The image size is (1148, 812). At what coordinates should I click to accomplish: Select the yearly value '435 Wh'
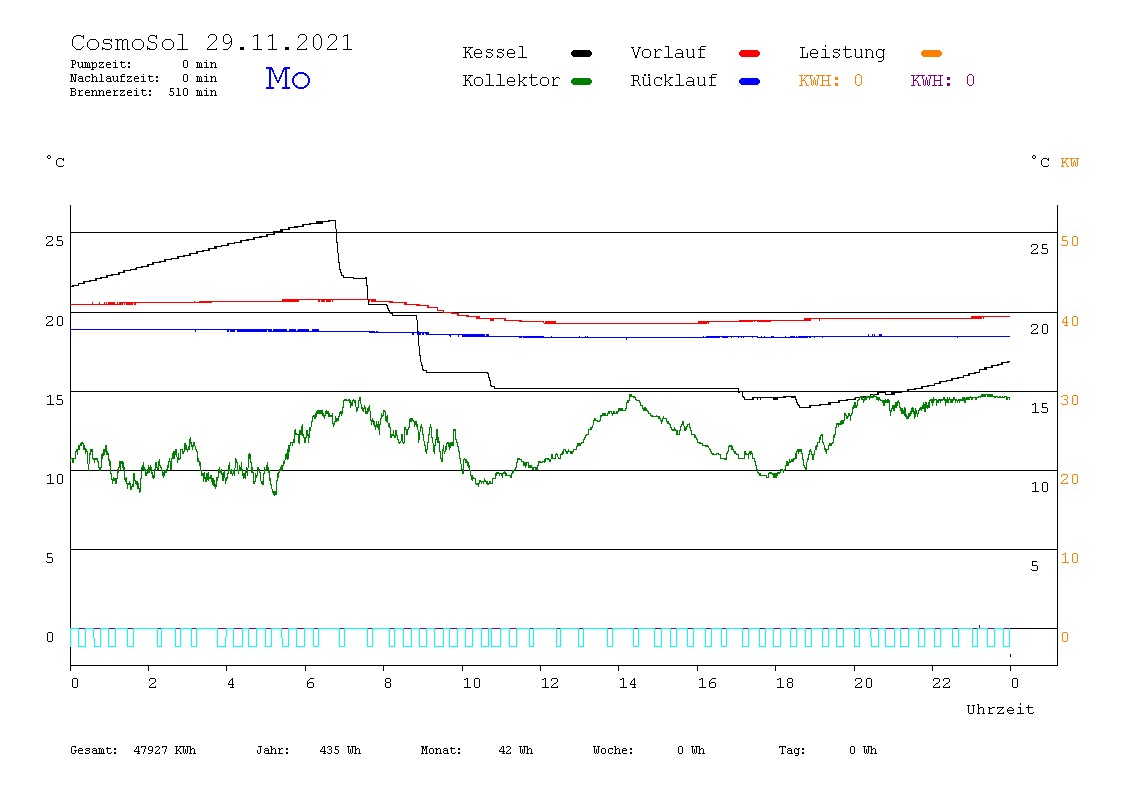340,750
